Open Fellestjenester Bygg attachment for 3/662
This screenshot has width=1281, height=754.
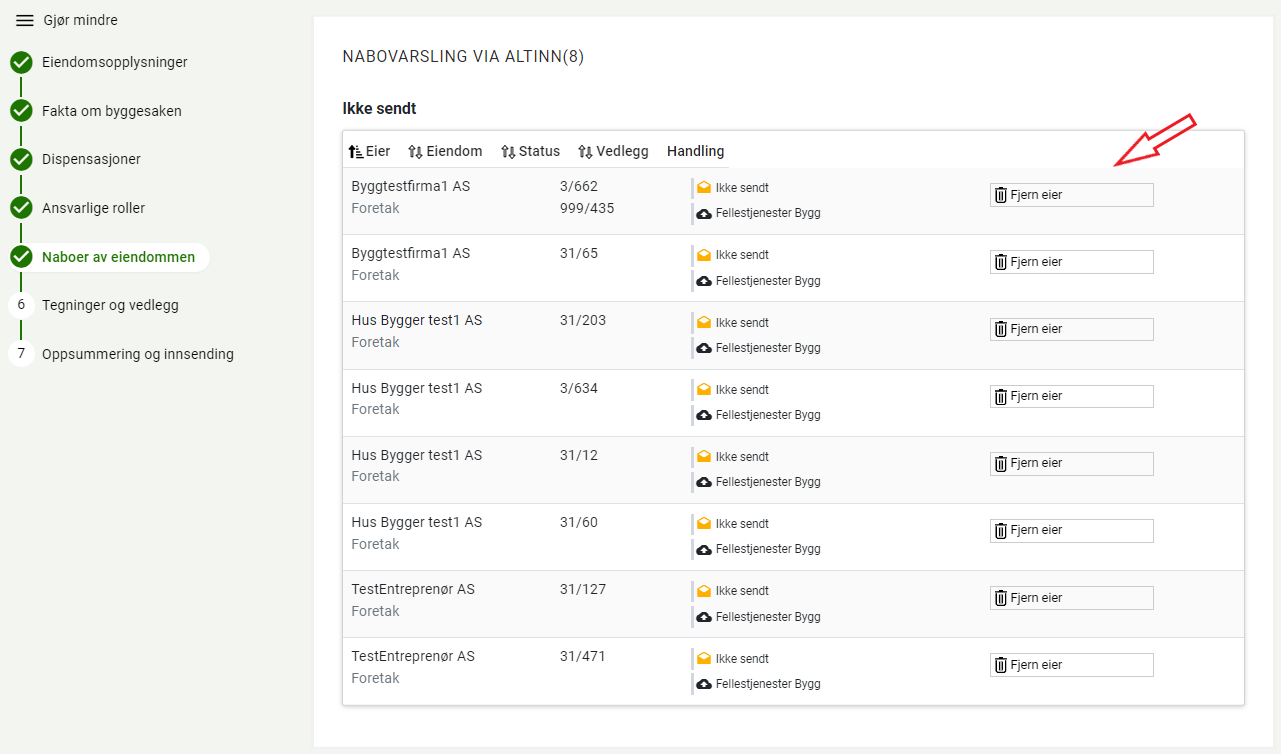coord(767,214)
